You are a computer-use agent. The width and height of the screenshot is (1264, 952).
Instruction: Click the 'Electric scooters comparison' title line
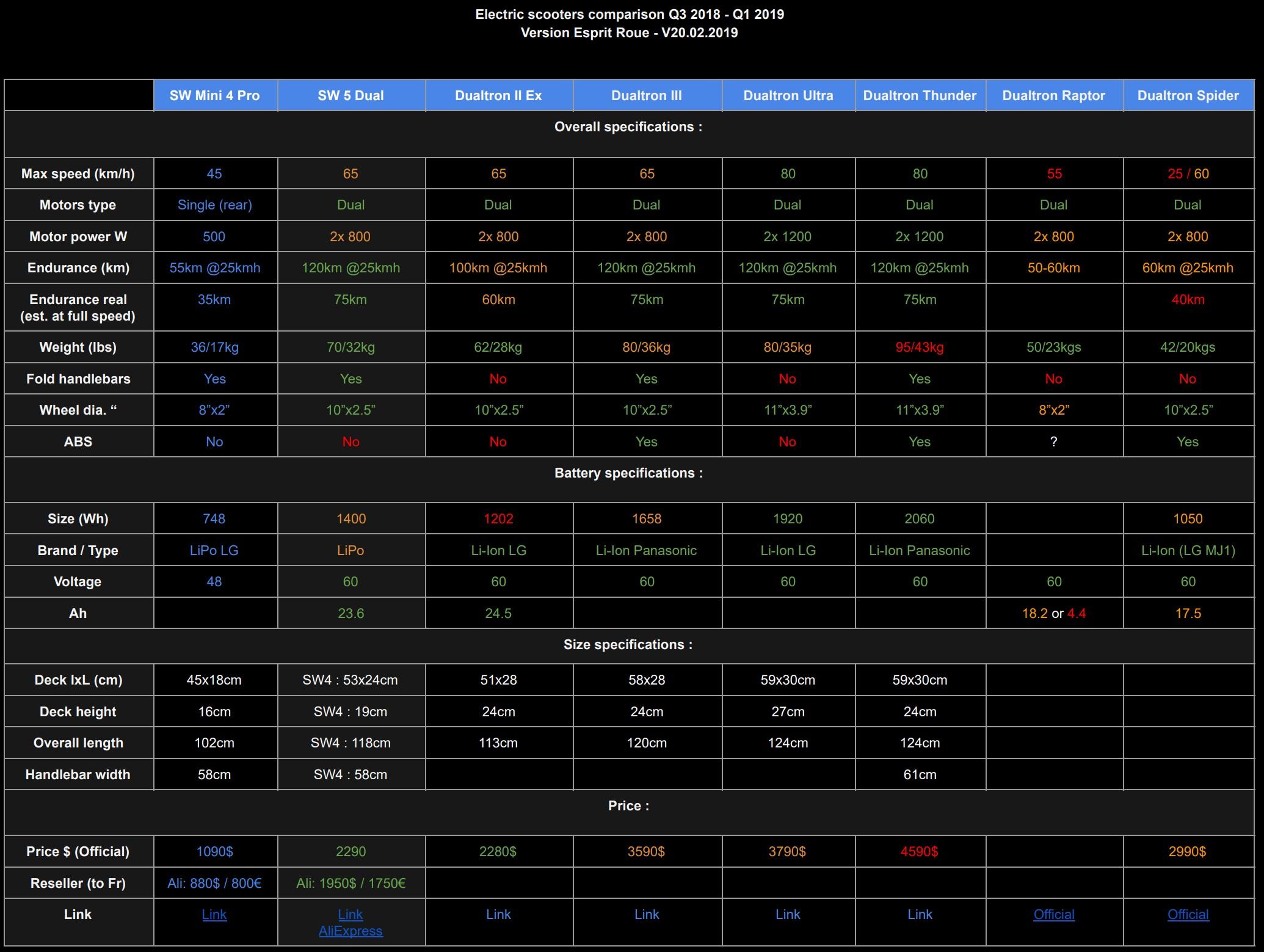(630, 15)
